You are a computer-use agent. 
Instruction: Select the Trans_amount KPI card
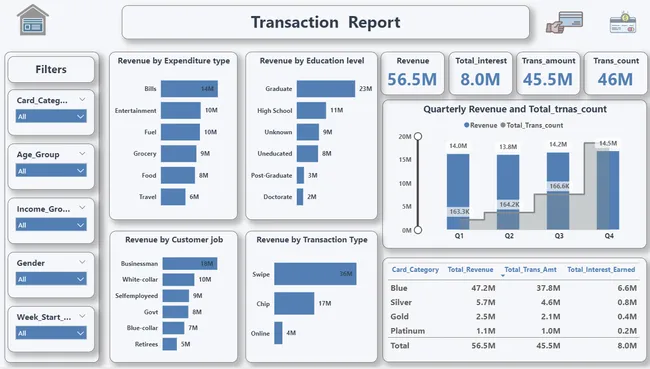pyautogui.click(x=548, y=73)
